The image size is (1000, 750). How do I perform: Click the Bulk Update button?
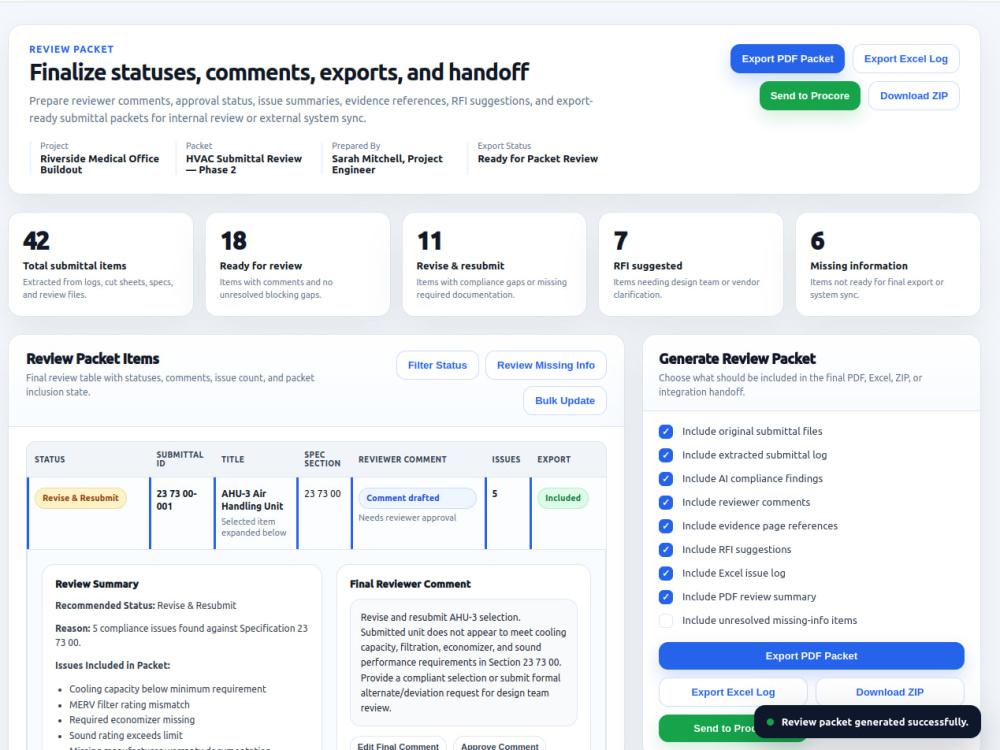(x=564, y=401)
